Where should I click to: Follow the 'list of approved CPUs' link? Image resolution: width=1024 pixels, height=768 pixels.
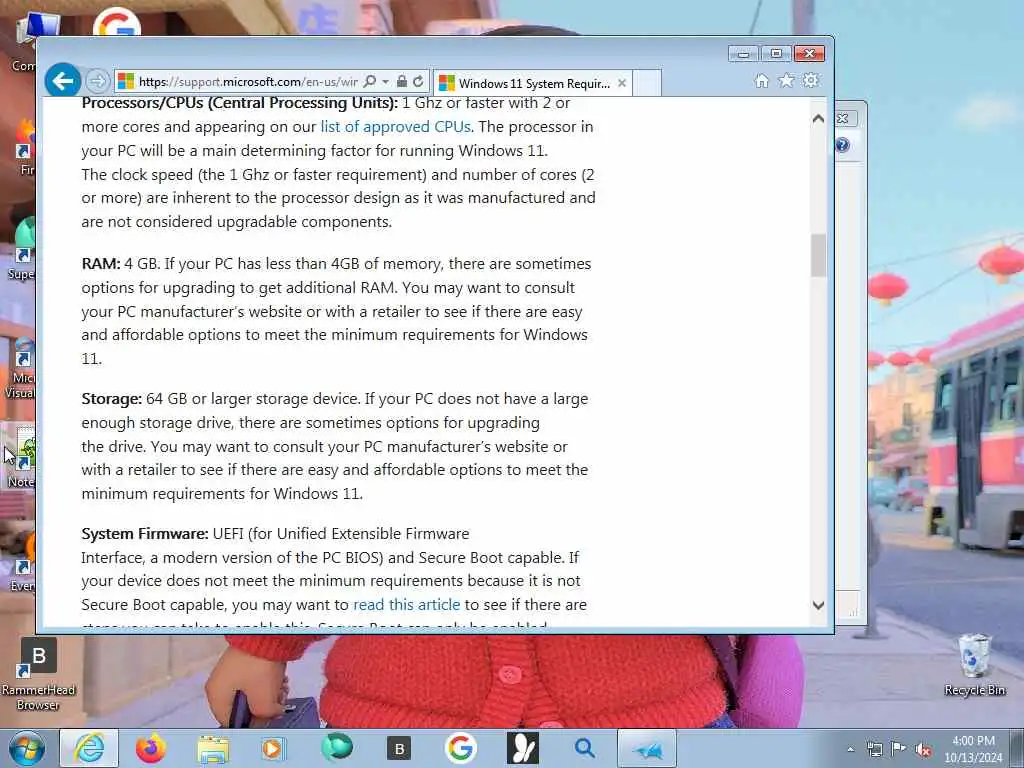[396, 127]
